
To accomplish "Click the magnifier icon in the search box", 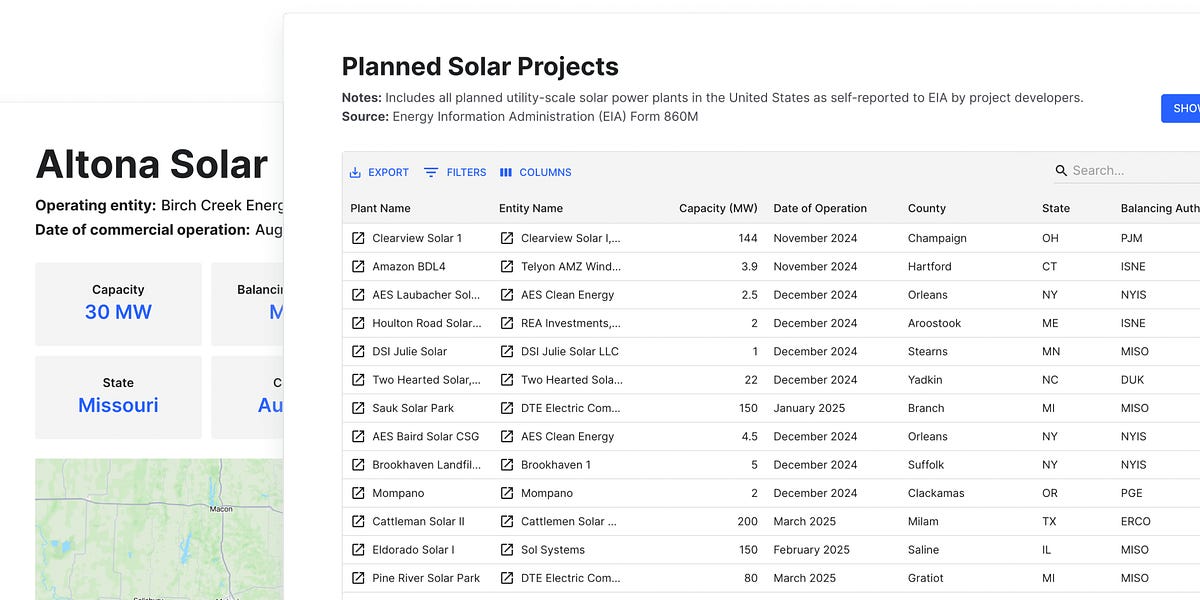I will [1061, 171].
